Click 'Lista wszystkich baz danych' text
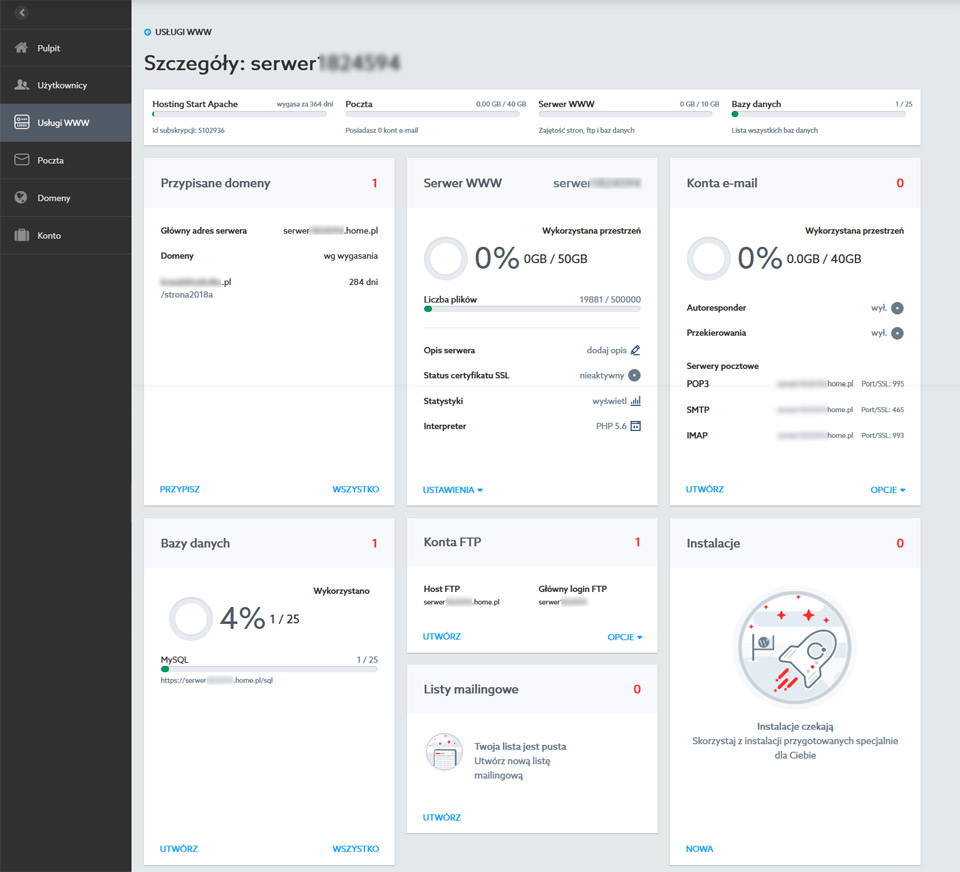 click(x=774, y=130)
